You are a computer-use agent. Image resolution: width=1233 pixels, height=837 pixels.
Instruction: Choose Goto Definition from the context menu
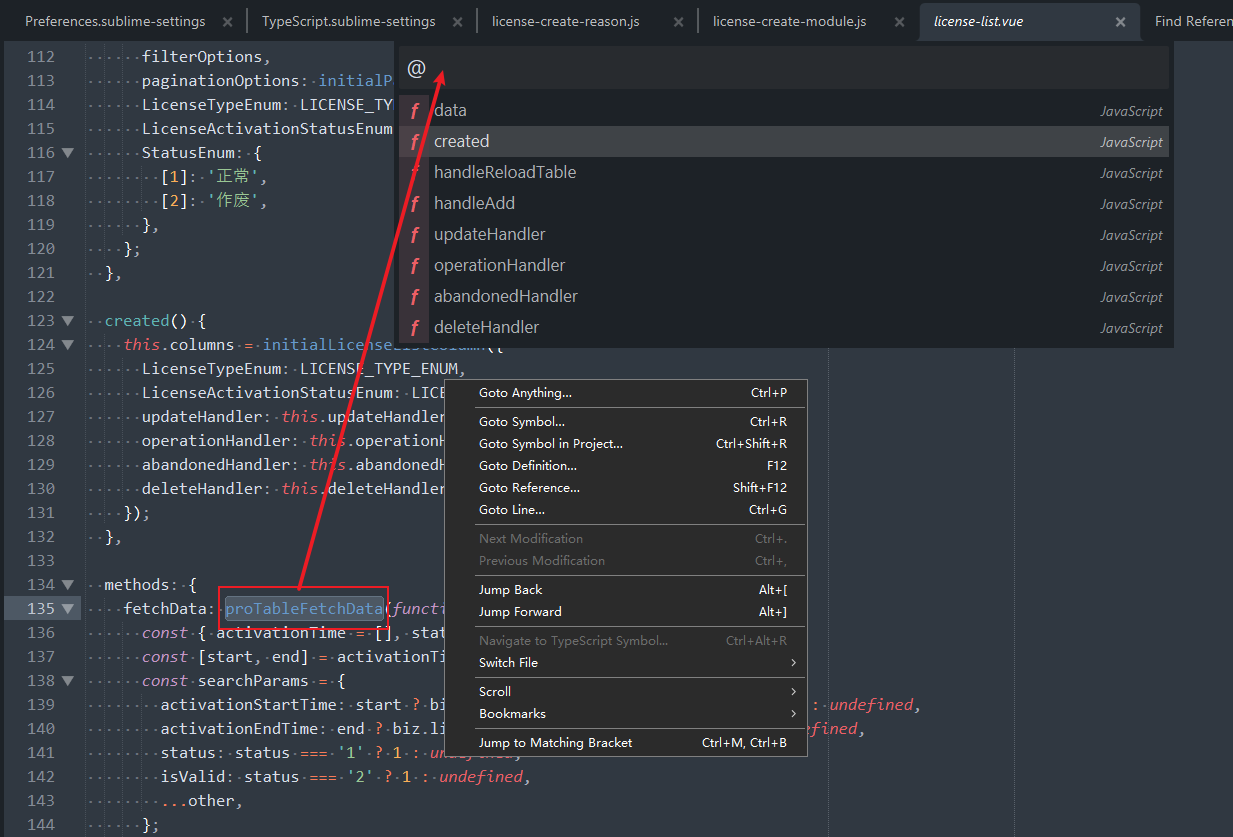pyautogui.click(x=528, y=466)
